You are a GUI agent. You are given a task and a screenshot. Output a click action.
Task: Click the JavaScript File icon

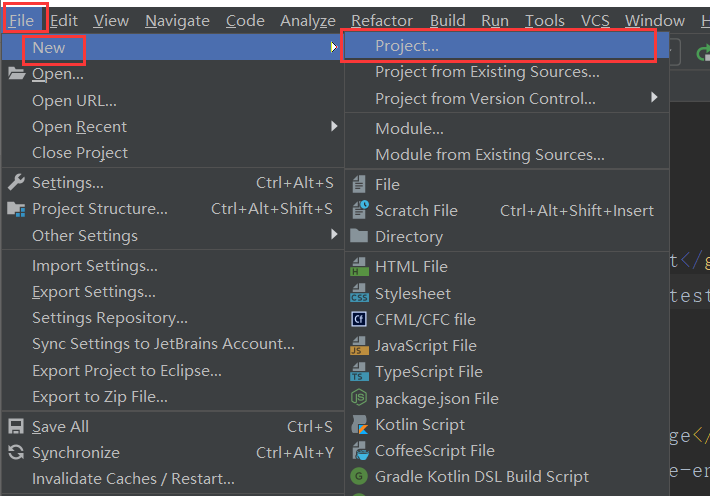(359, 346)
